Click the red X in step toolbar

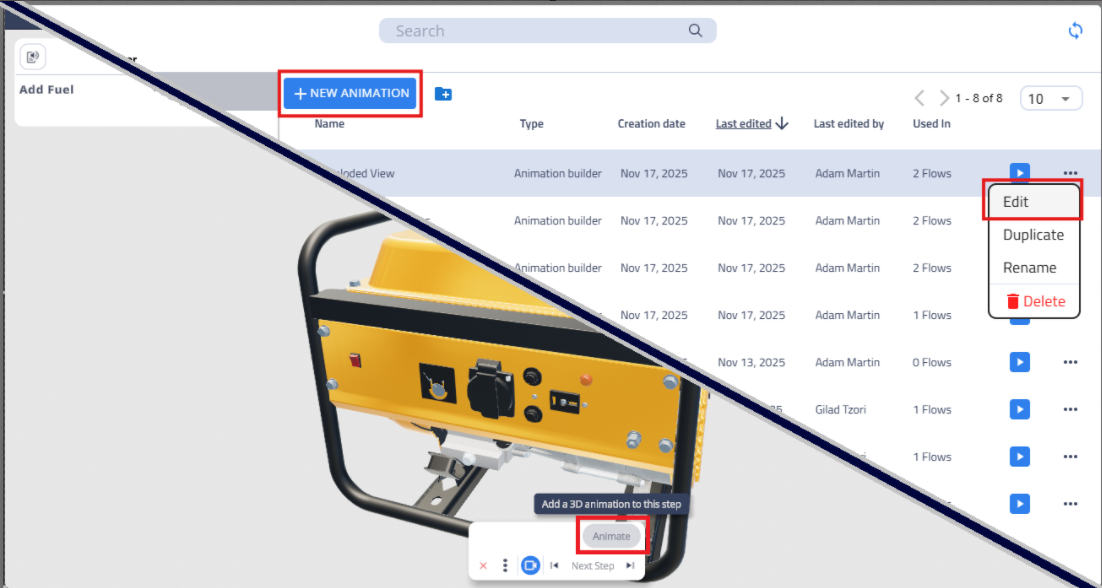tap(483, 566)
